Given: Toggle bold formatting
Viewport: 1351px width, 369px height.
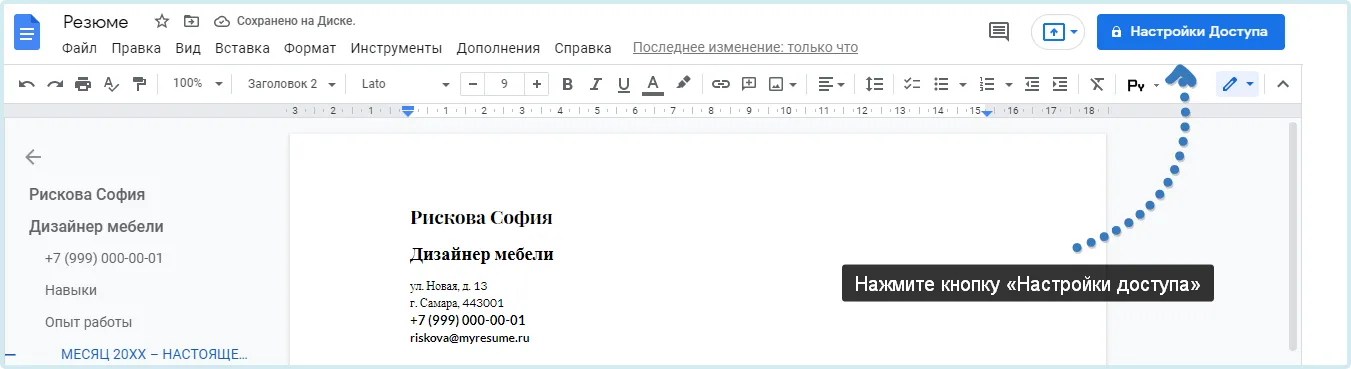Looking at the screenshot, I should [x=567, y=84].
